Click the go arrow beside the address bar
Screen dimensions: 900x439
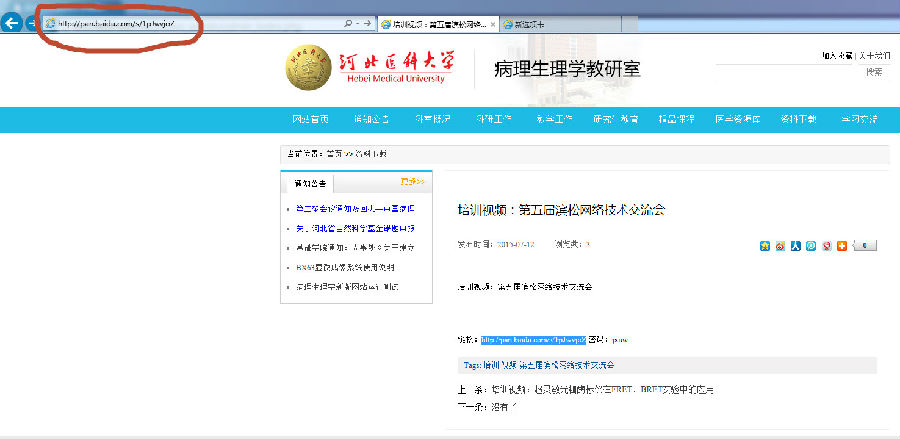367,23
